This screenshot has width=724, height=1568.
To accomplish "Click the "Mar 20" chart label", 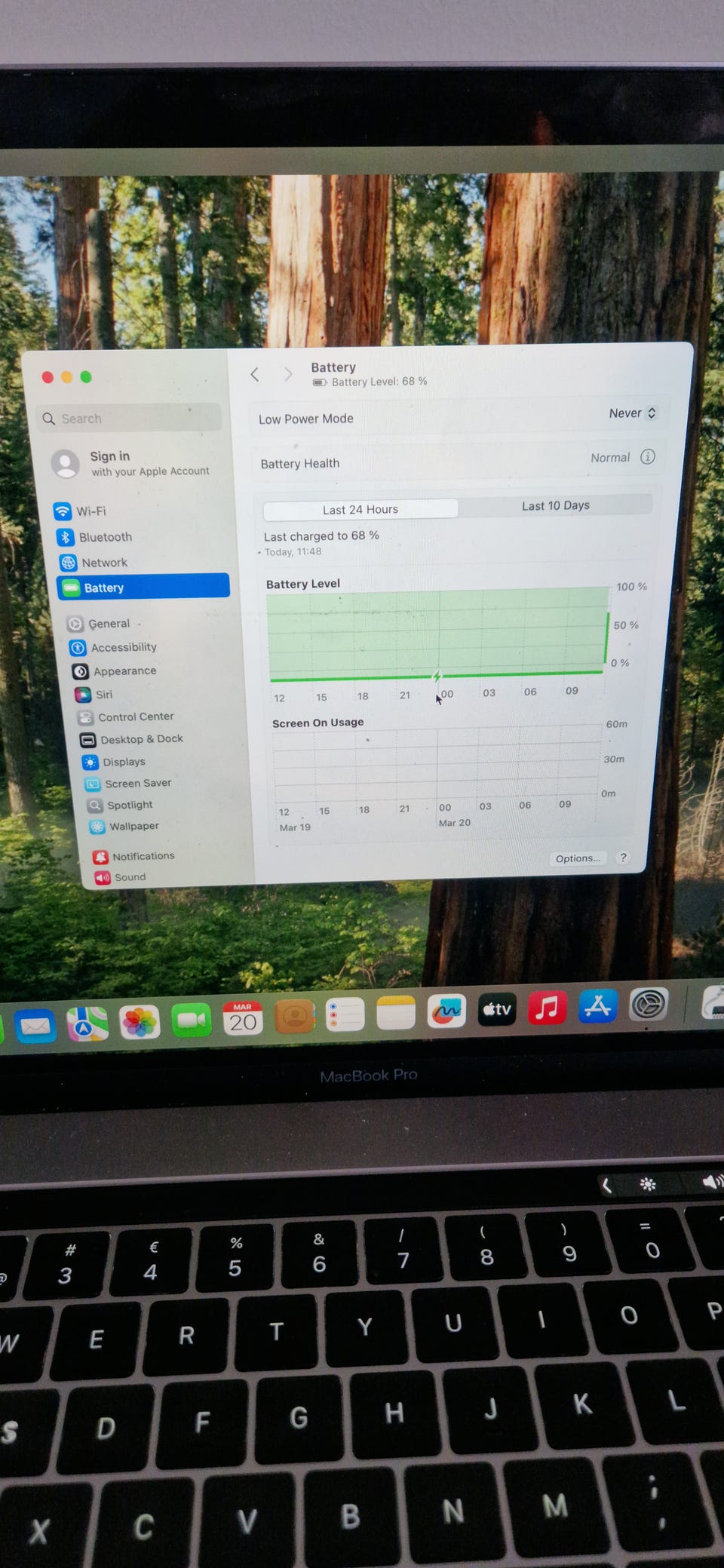I will click(x=455, y=823).
